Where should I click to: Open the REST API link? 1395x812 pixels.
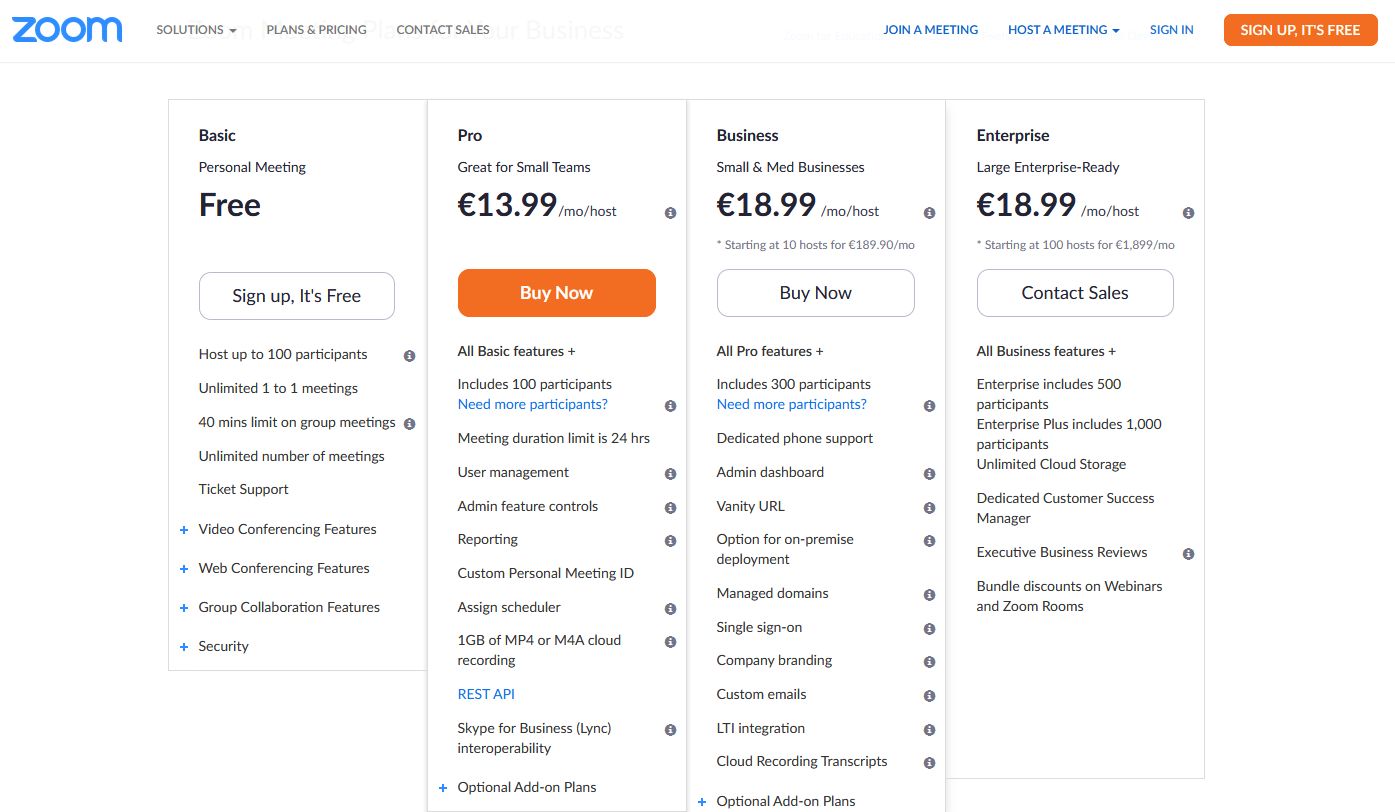(x=486, y=694)
